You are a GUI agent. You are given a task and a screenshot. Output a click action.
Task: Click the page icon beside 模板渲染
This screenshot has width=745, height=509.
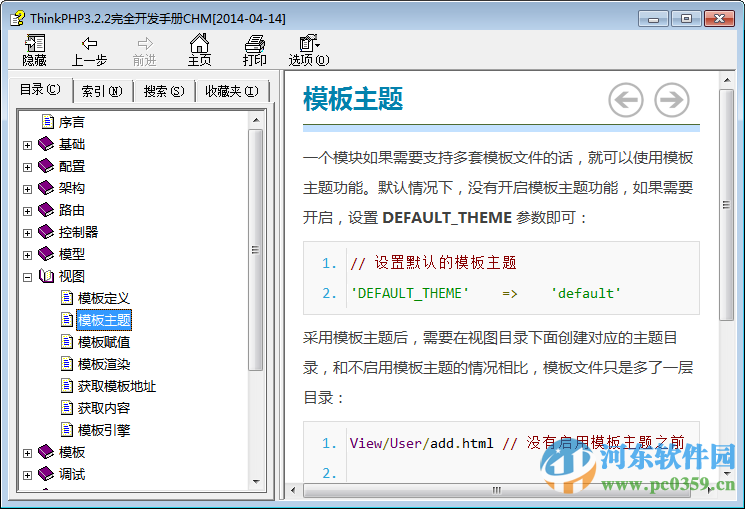point(67,364)
